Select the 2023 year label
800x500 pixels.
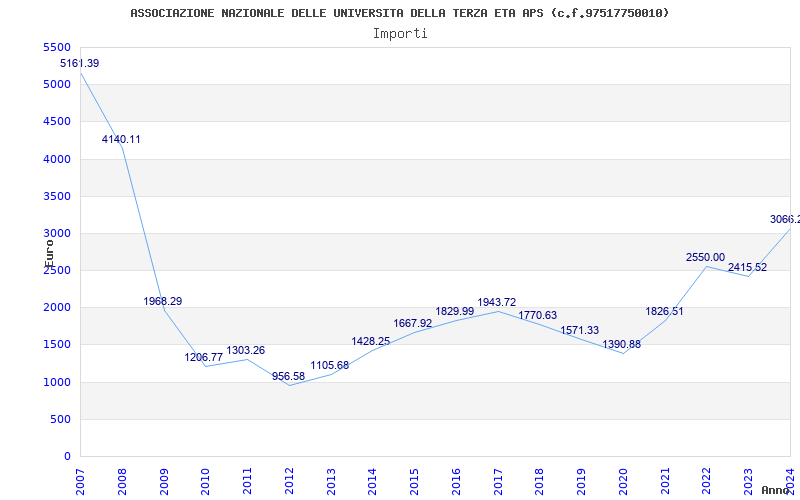(x=748, y=482)
